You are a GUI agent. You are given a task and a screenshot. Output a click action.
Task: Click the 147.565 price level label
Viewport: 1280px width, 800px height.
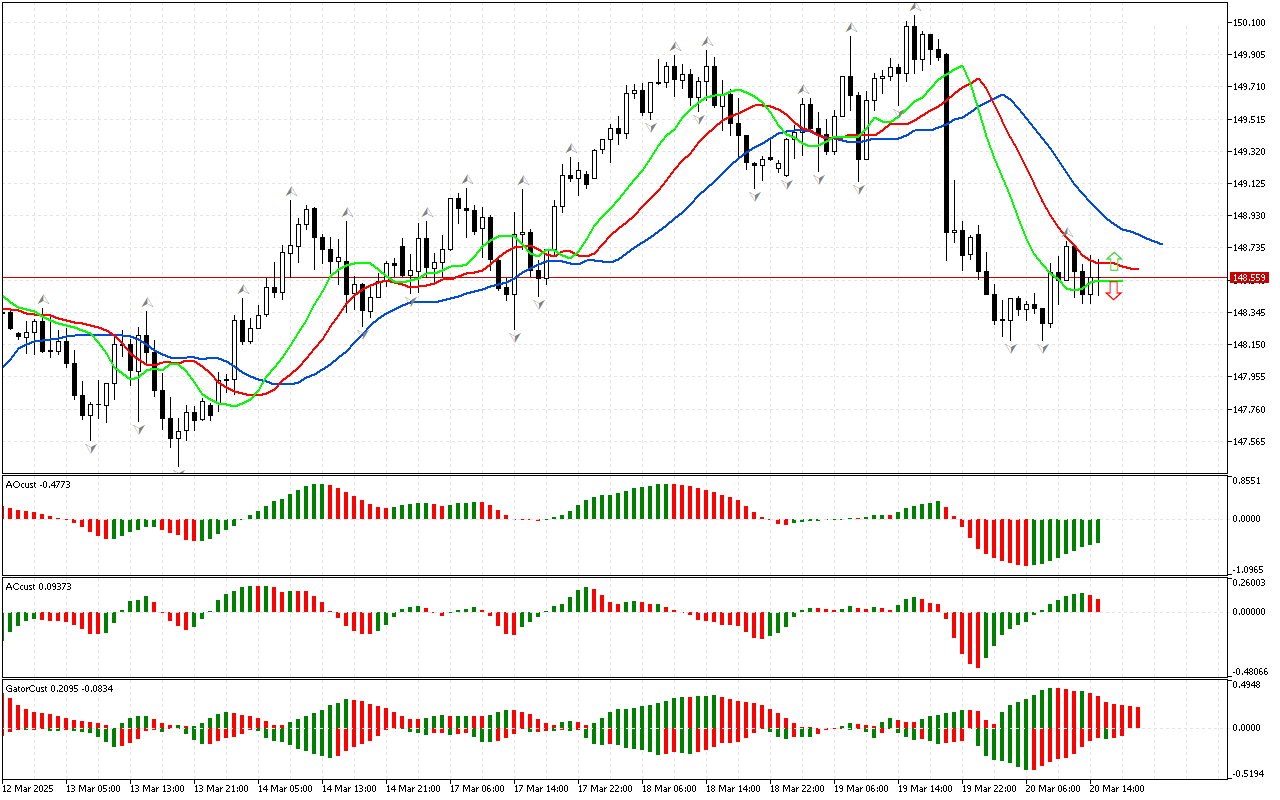click(x=1249, y=441)
